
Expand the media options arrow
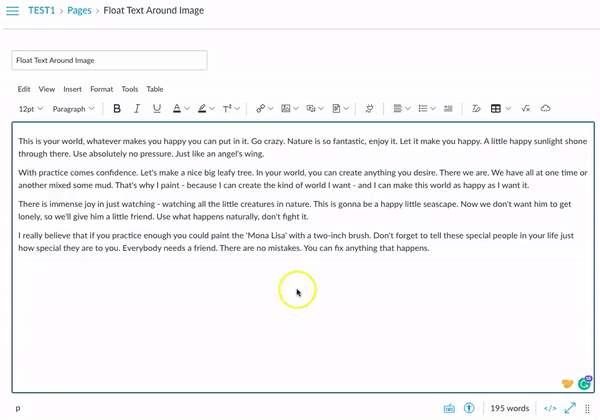[x=321, y=109]
